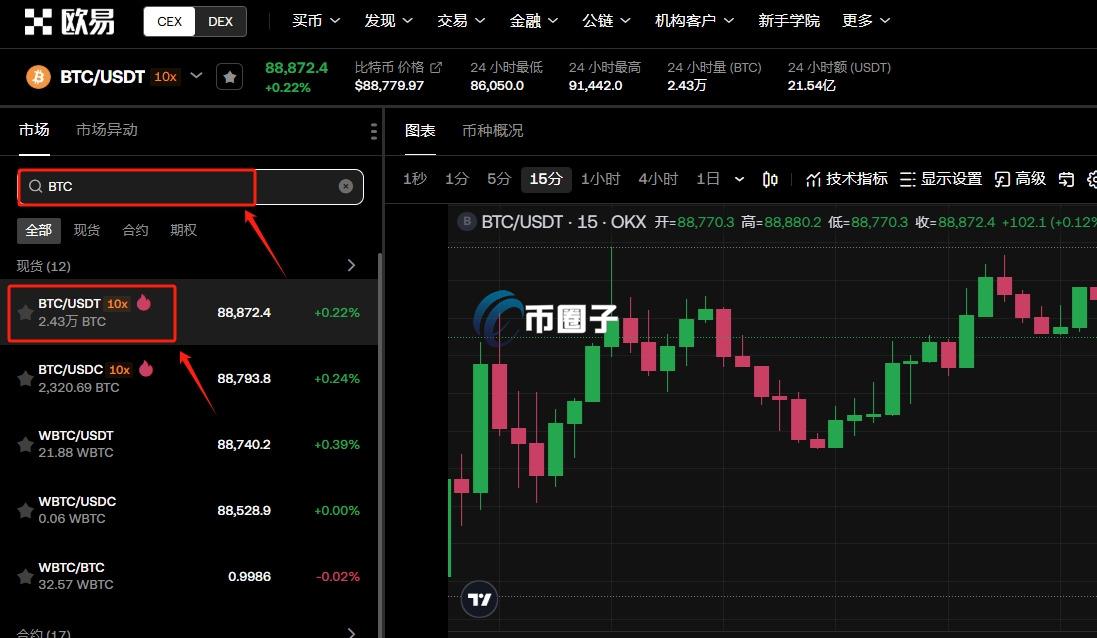Open the BTC/USDT pair selector chevron
The height and width of the screenshot is (638, 1097).
tap(197, 76)
